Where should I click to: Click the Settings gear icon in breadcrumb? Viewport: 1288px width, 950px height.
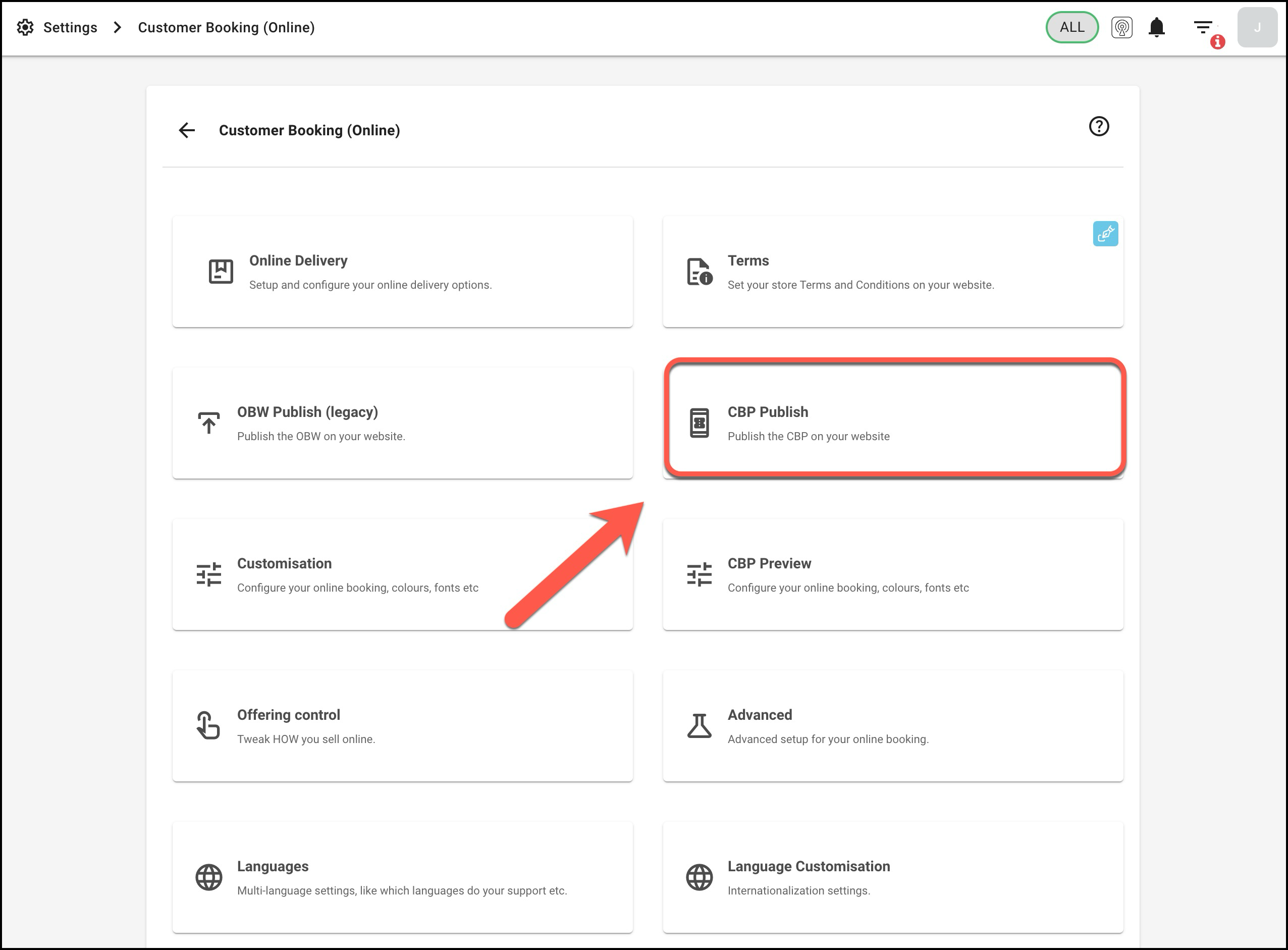tap(25, 28)
